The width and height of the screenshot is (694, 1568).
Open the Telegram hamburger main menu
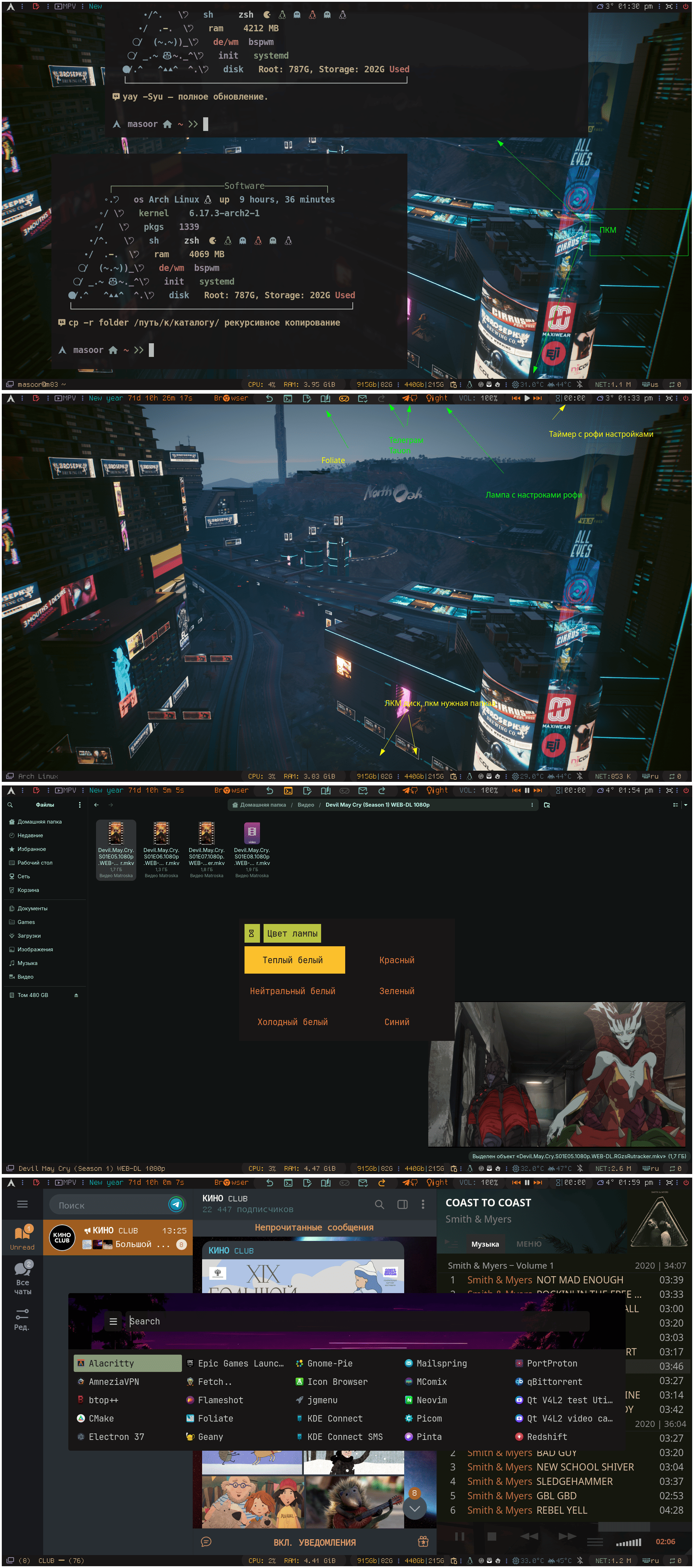(23, 1204)
